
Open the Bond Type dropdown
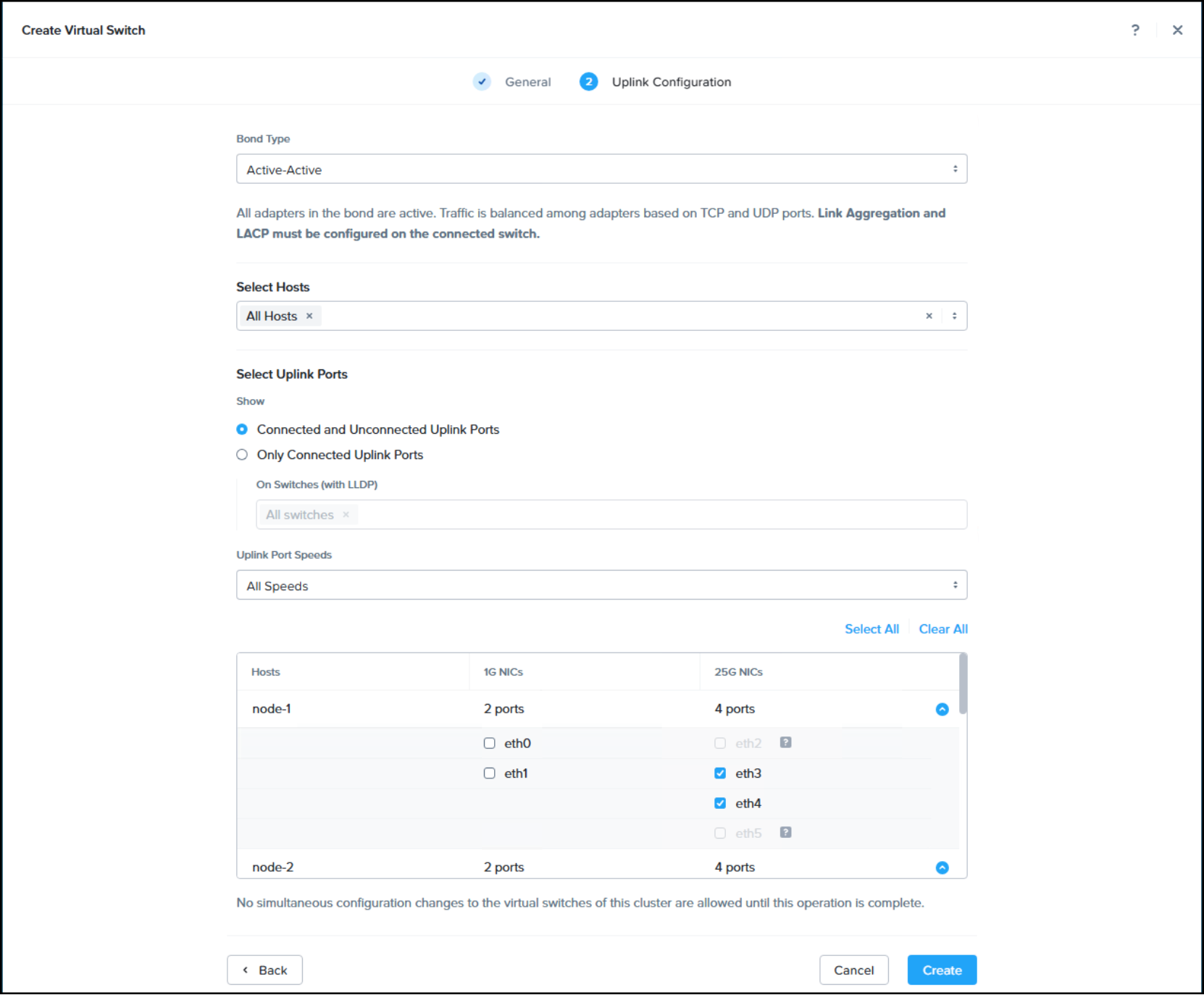(601, 169)
